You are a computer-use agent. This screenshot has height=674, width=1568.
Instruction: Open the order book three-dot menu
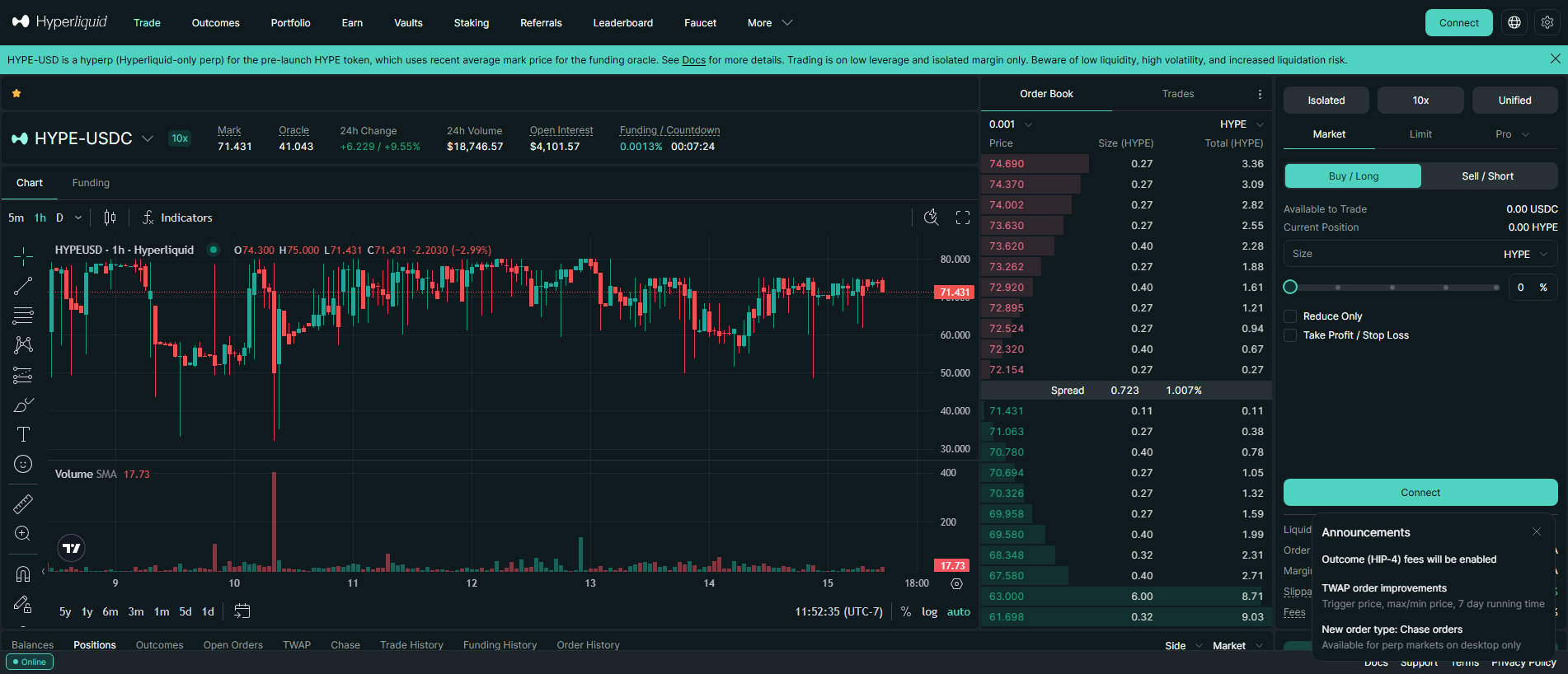[x=1260, y=94]
